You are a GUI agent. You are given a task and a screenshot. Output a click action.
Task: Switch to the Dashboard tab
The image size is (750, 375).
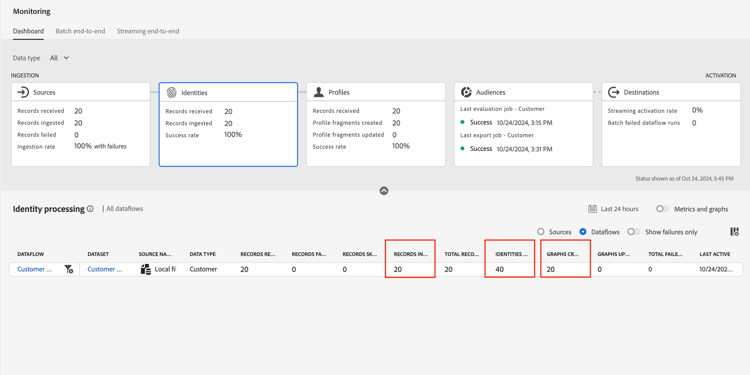[28, 31]
